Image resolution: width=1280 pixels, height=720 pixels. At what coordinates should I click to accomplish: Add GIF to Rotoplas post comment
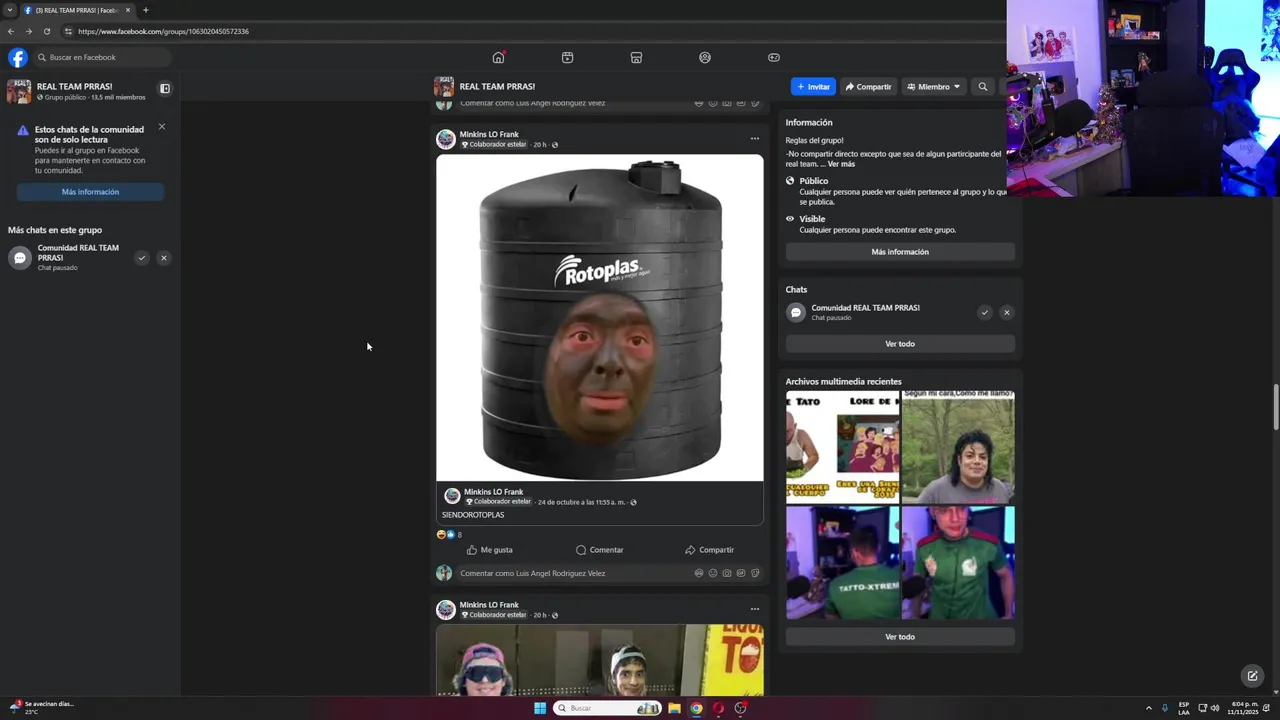(x=741, y=573)
